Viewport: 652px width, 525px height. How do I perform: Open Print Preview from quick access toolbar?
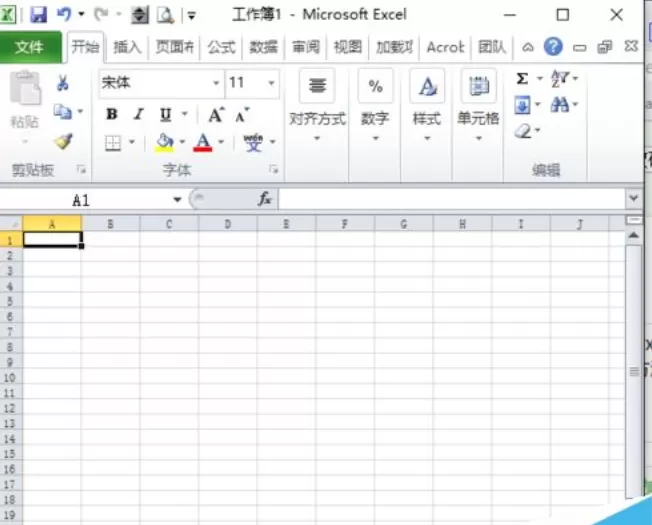(165, 15)
